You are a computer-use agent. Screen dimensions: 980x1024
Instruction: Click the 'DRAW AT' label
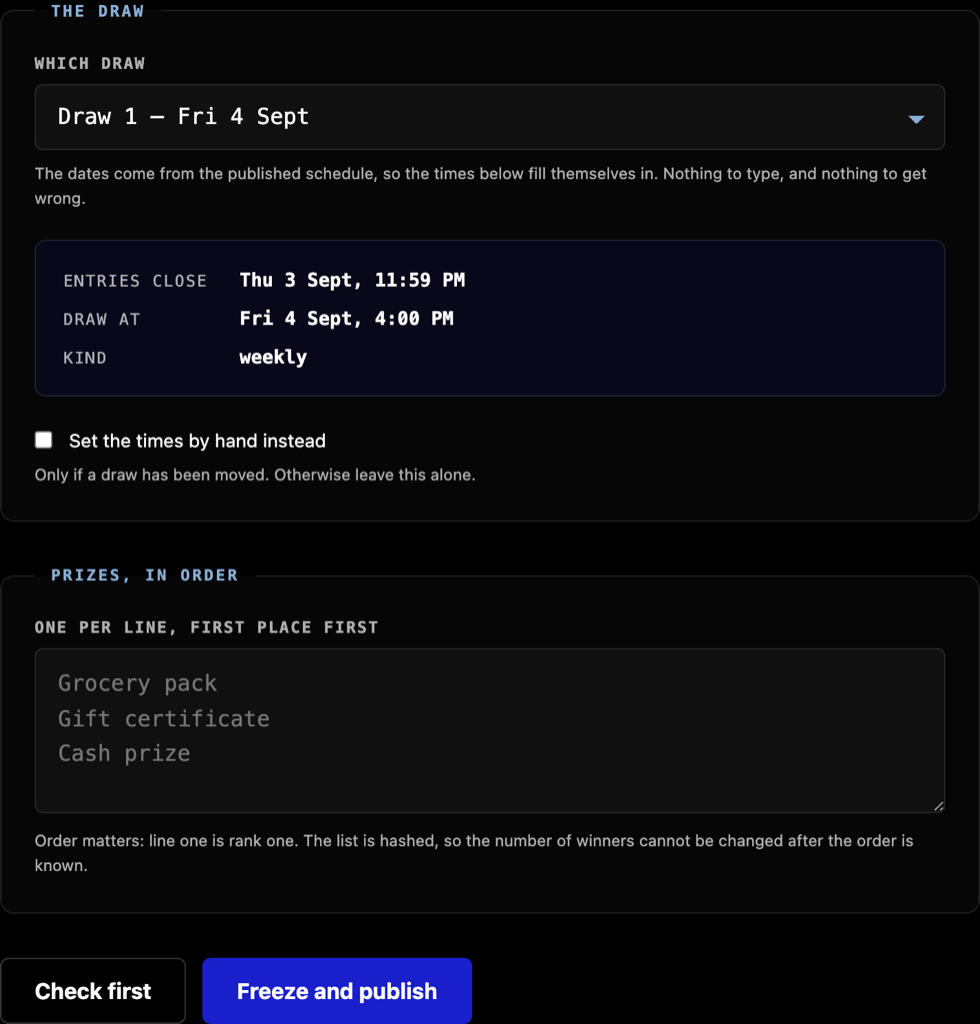101,319
